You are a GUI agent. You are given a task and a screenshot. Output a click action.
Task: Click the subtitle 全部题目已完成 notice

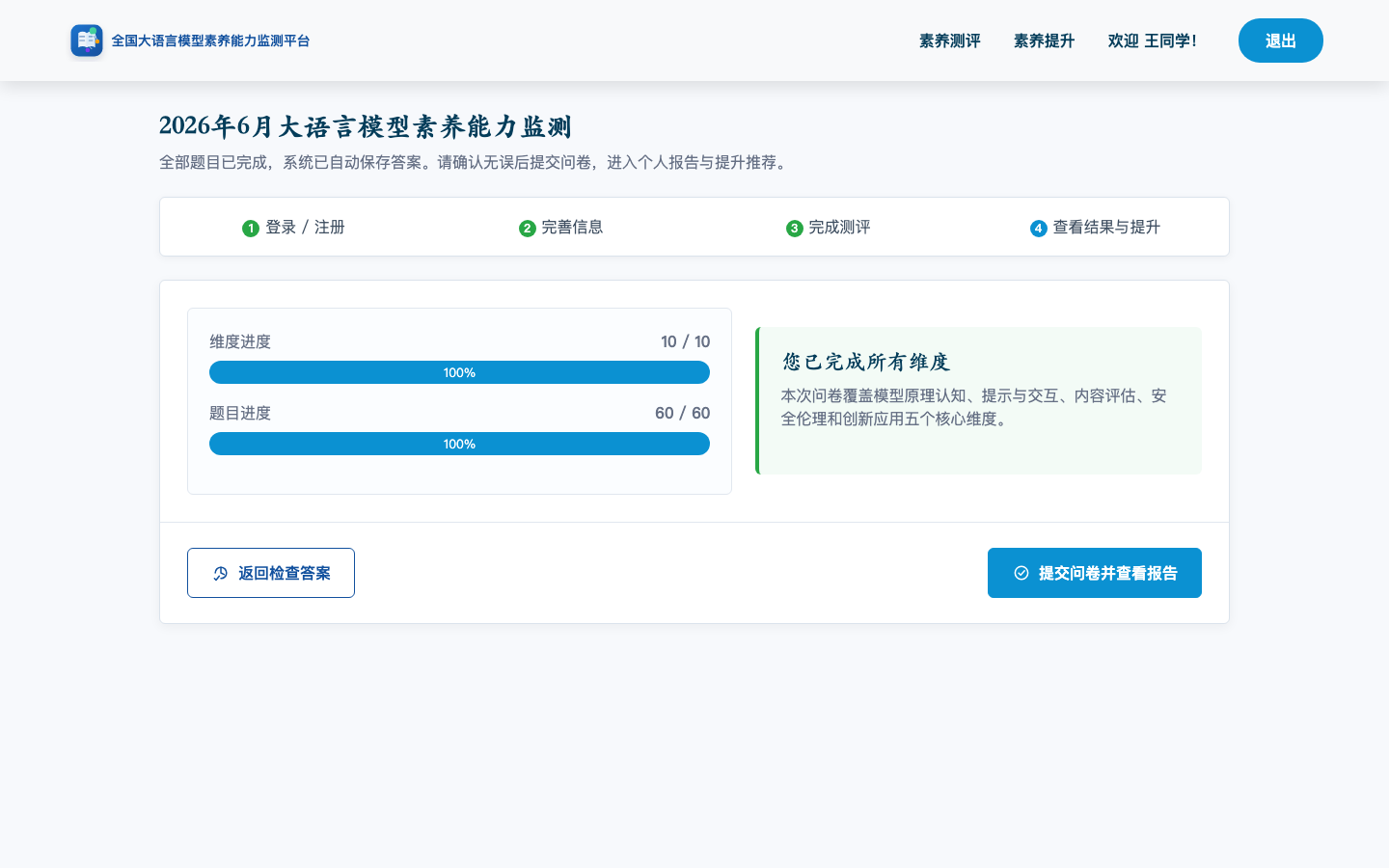coord(475,162)
